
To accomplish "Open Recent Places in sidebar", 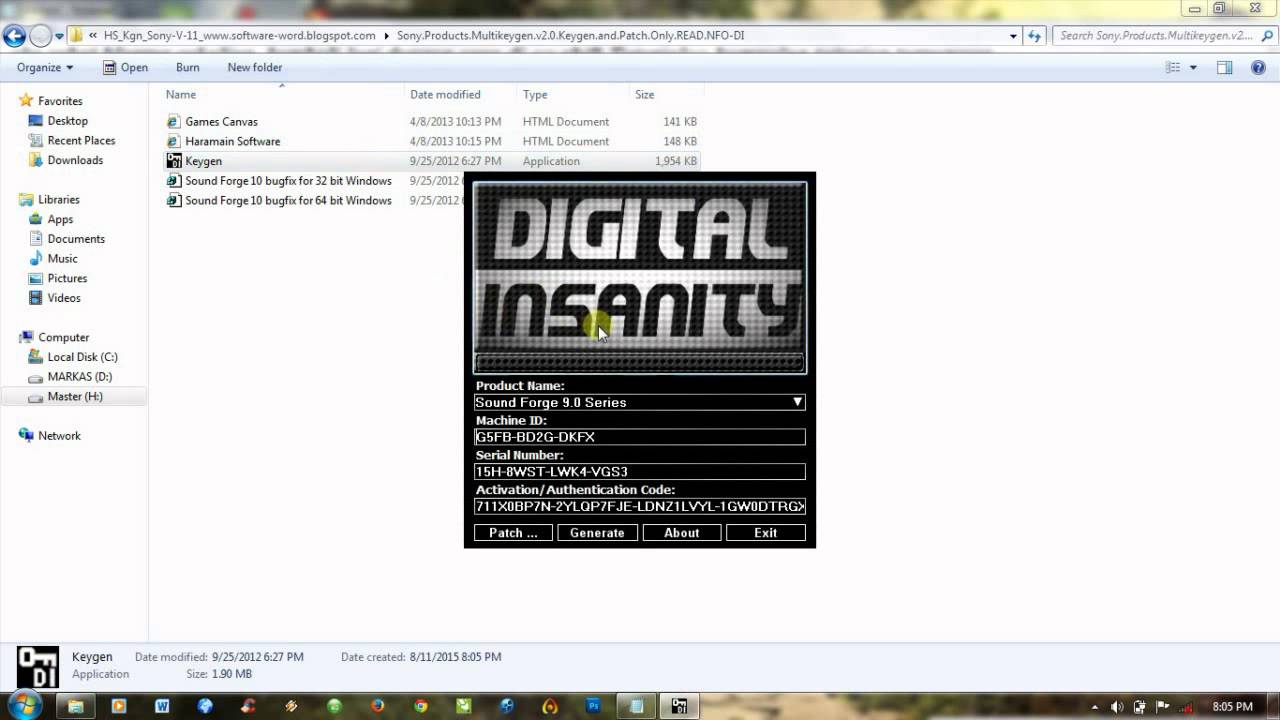I will coord(81,141).
